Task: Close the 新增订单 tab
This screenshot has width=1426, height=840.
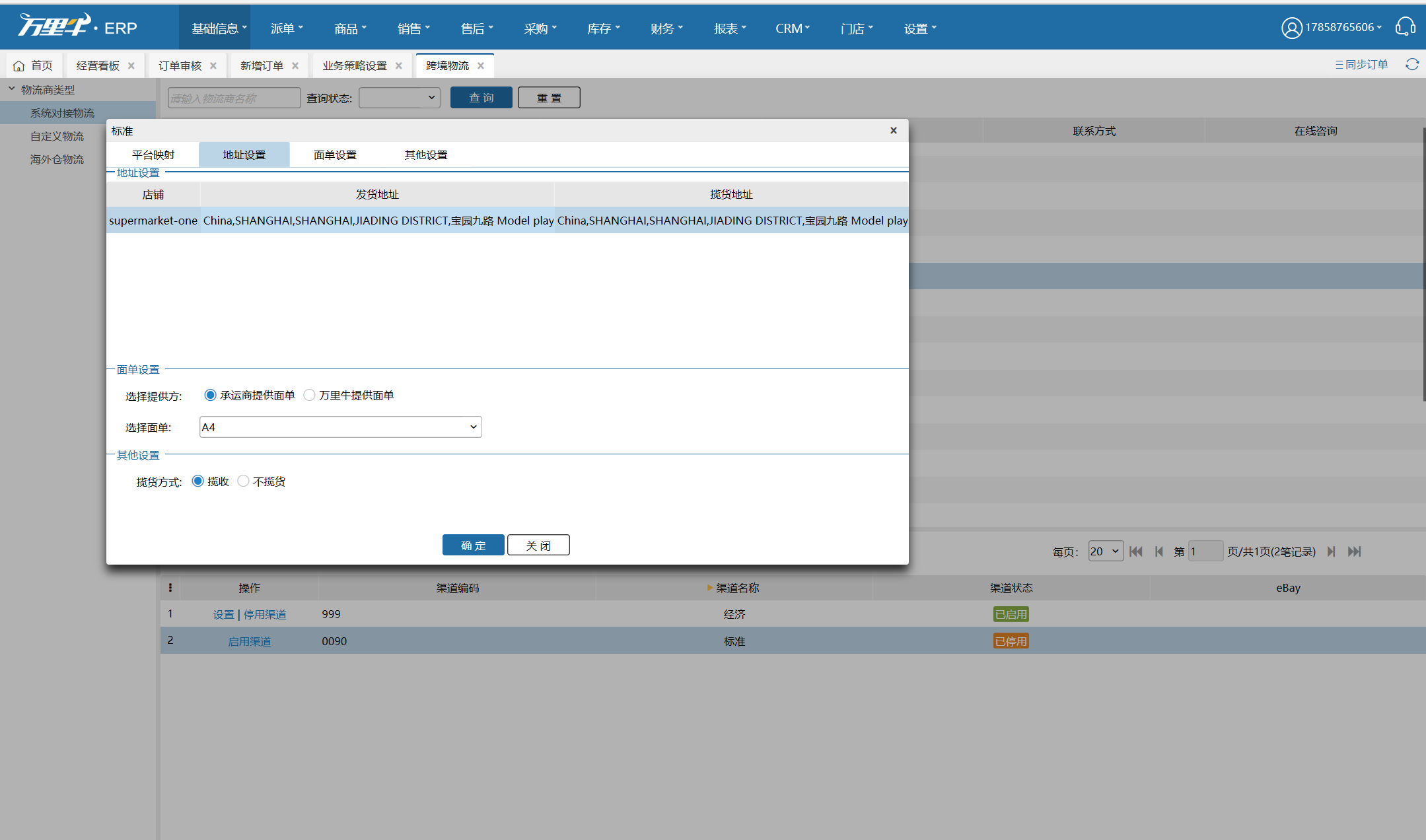Action: tap(295, 65)
